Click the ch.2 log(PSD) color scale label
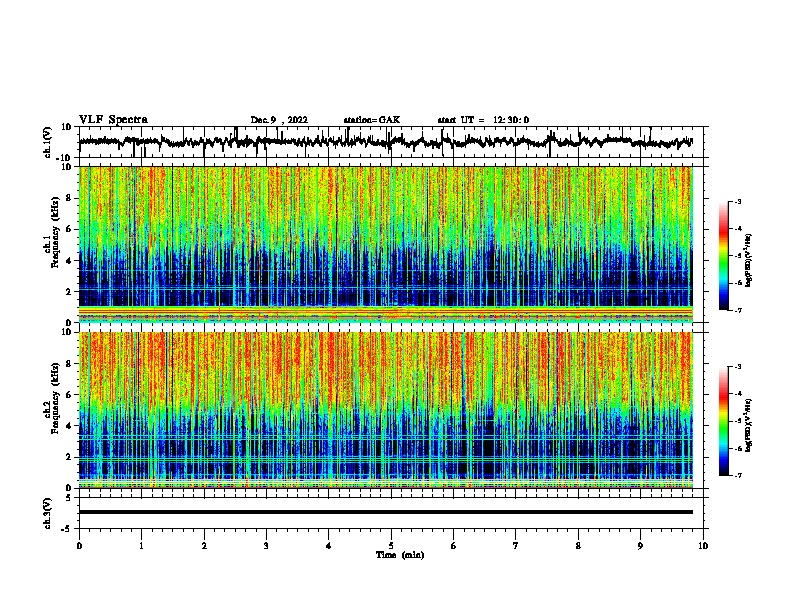 click(749, 425)
